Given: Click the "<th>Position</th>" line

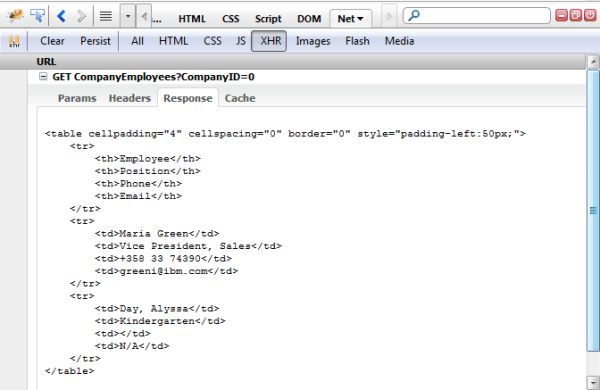Looking at the screenshot, I should click(148, 171).
